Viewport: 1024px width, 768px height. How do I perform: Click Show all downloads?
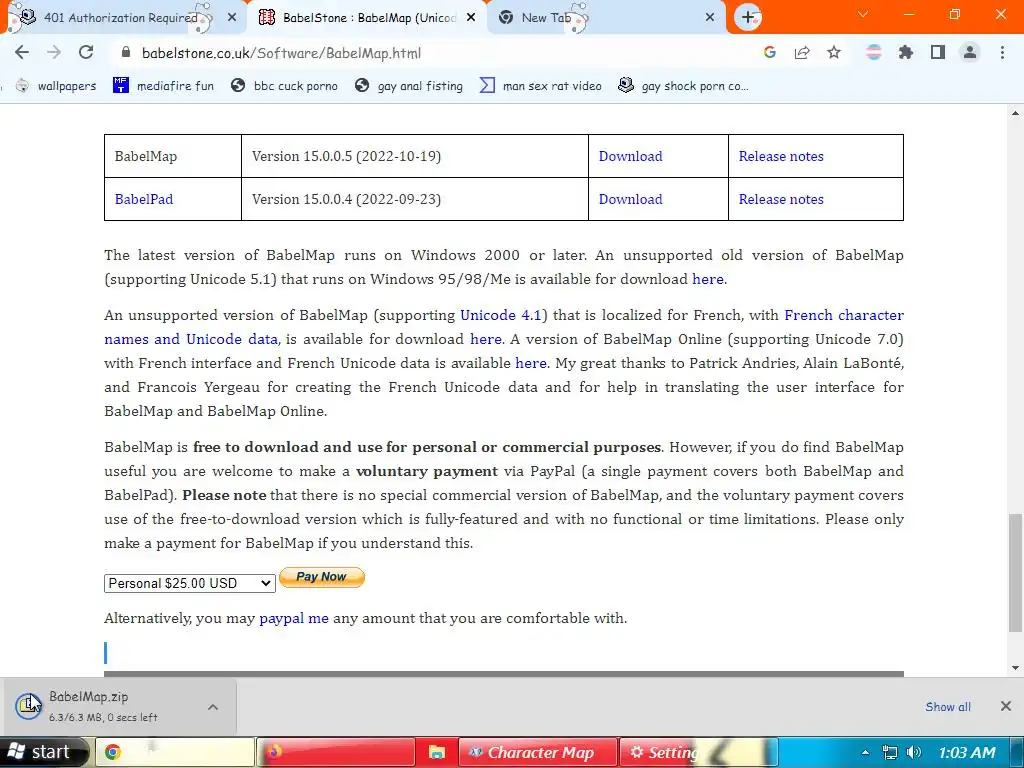tap(948, 707)
